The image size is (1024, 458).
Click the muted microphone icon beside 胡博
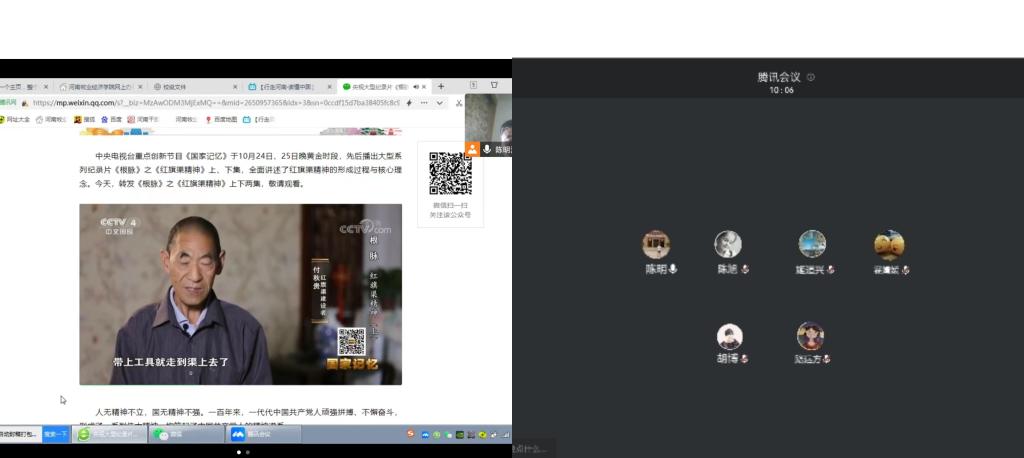(x=744, y=359)
